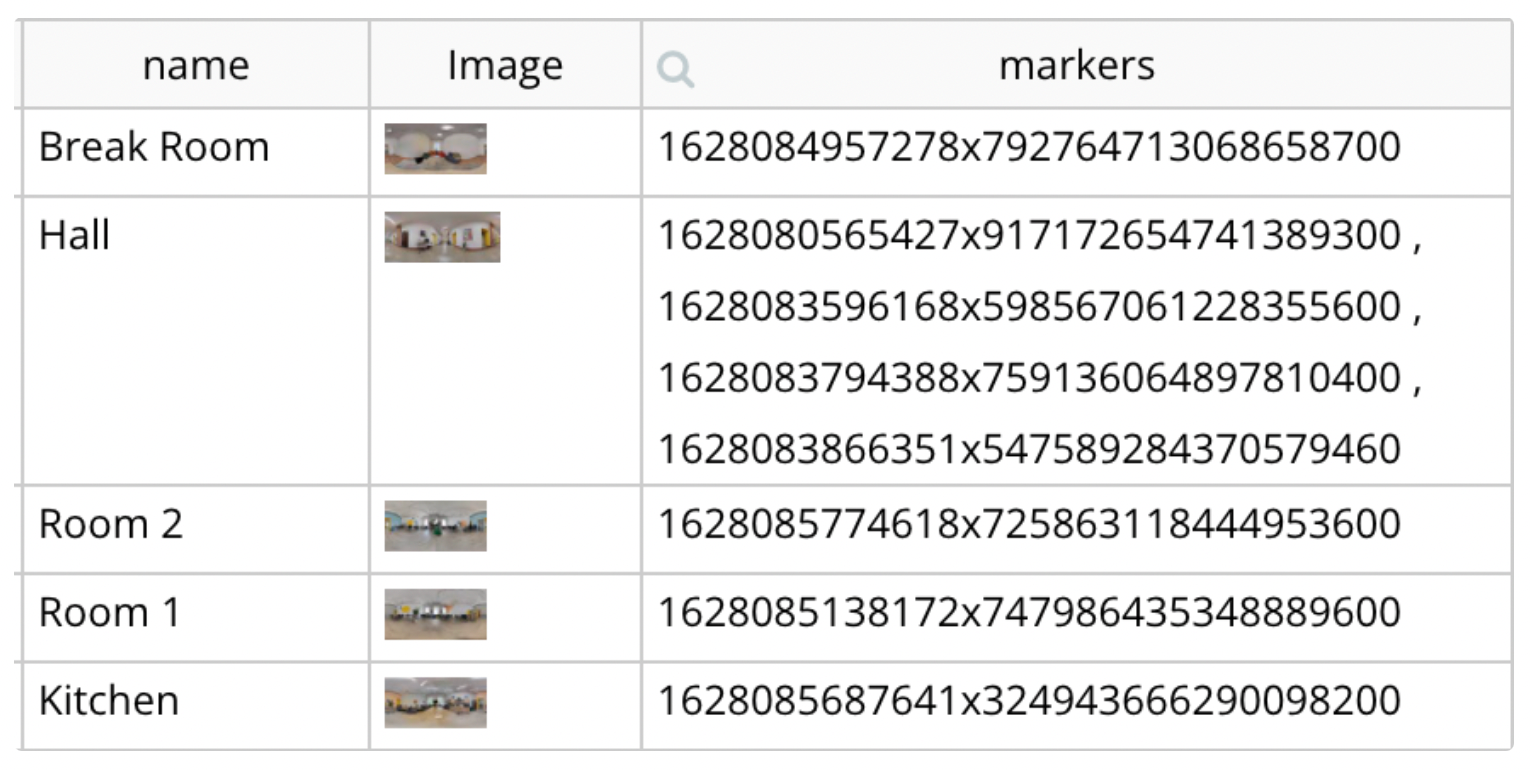Open the Room 2 panorama thumbnail
Image resolution: width=1530 pixels, height=770 pixels.
(435, 526)
